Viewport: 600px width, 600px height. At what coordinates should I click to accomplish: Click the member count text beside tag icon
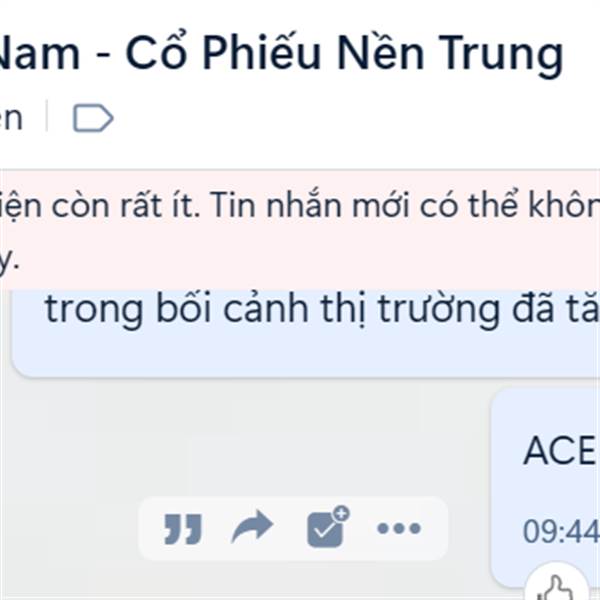point(11,118)
